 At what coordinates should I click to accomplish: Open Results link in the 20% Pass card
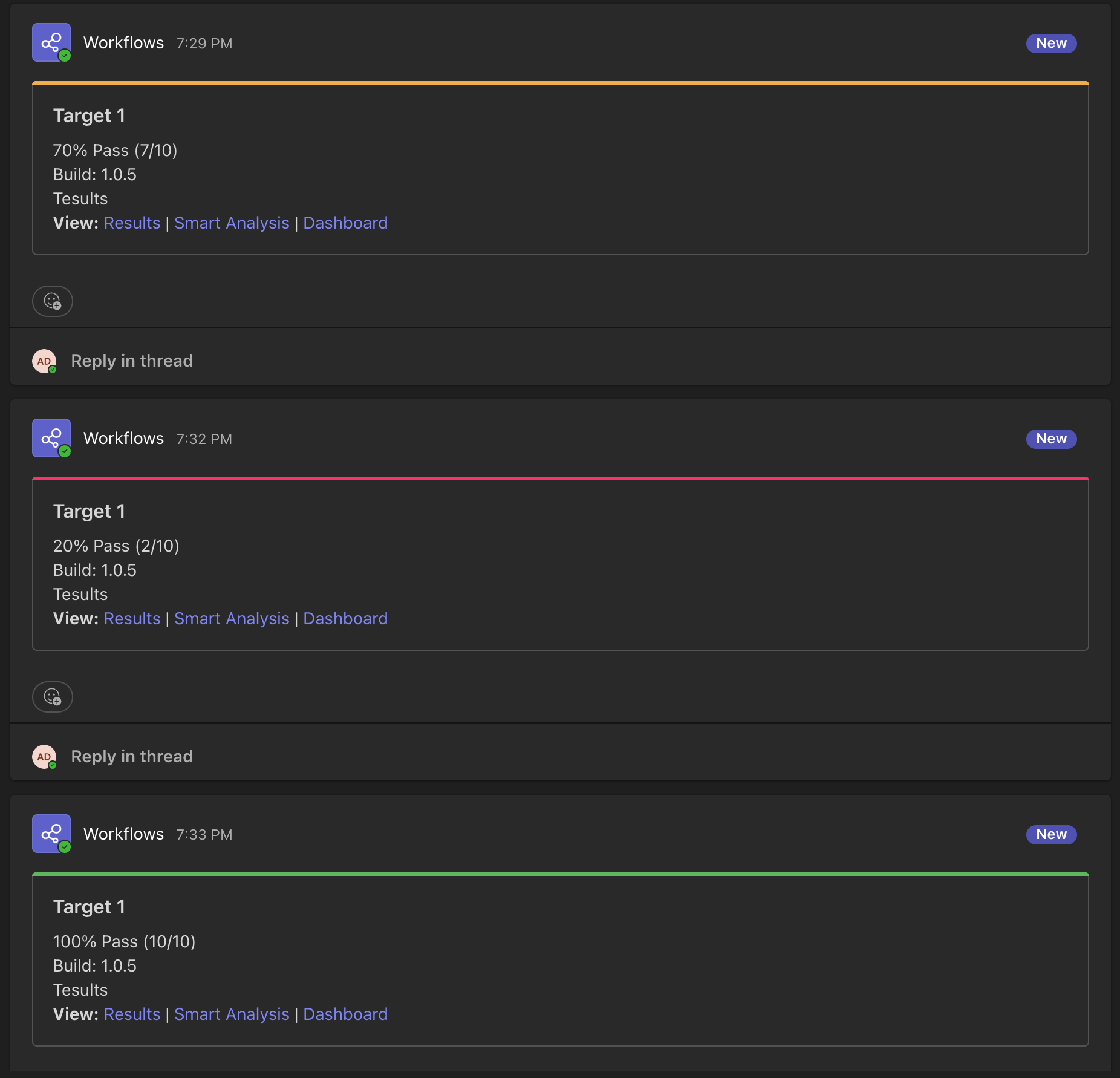coord(132,619)
